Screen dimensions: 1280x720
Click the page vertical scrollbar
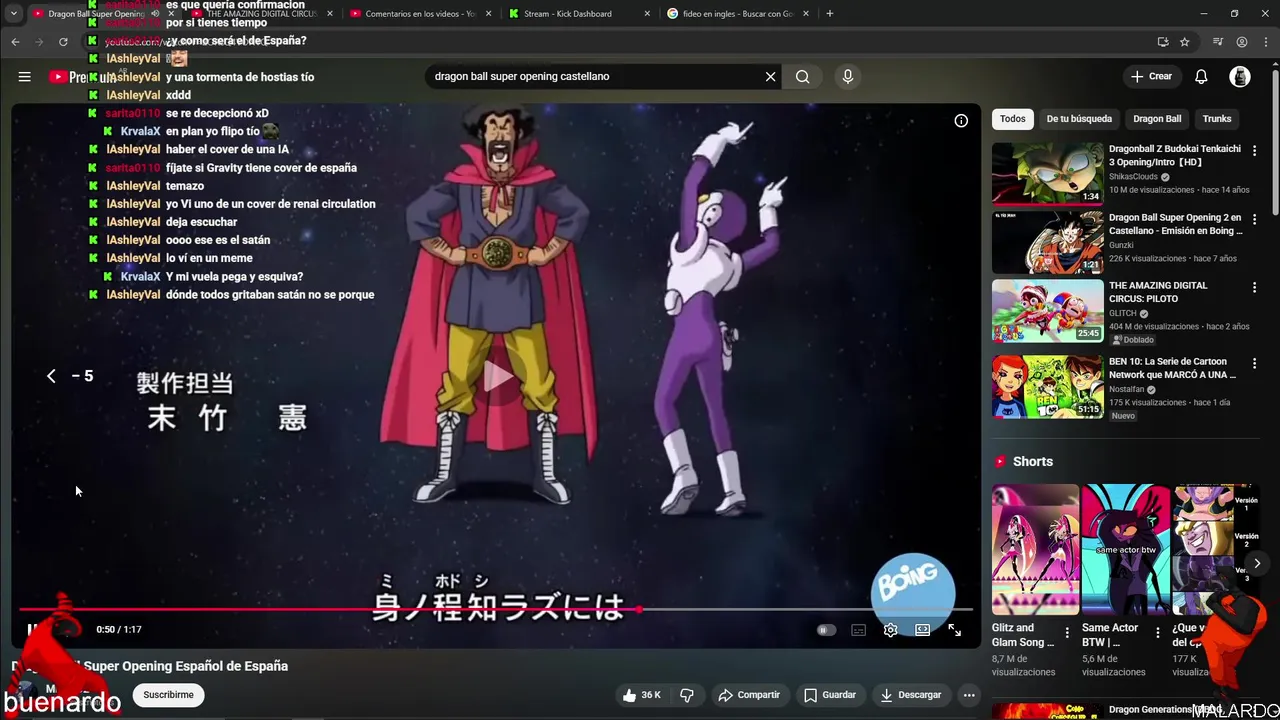[1275, 140]
